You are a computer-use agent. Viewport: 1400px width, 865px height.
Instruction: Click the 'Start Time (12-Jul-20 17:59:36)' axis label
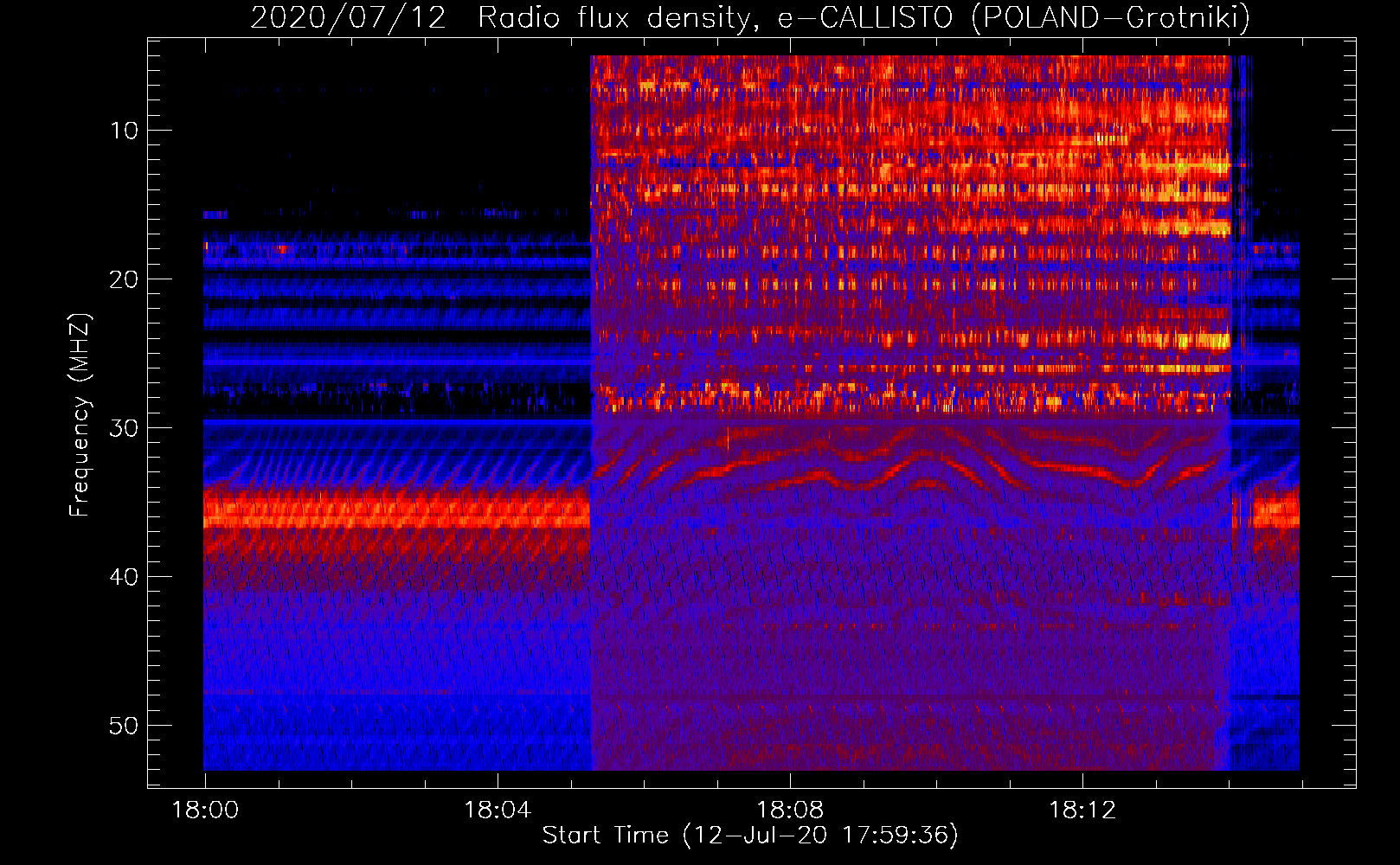750,836
